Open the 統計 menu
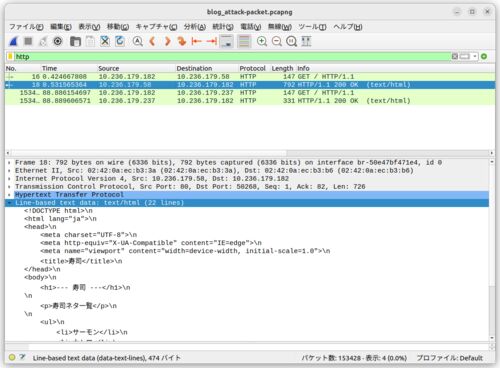The height and width of the screenshot is (368, 500). coord(223,27)
